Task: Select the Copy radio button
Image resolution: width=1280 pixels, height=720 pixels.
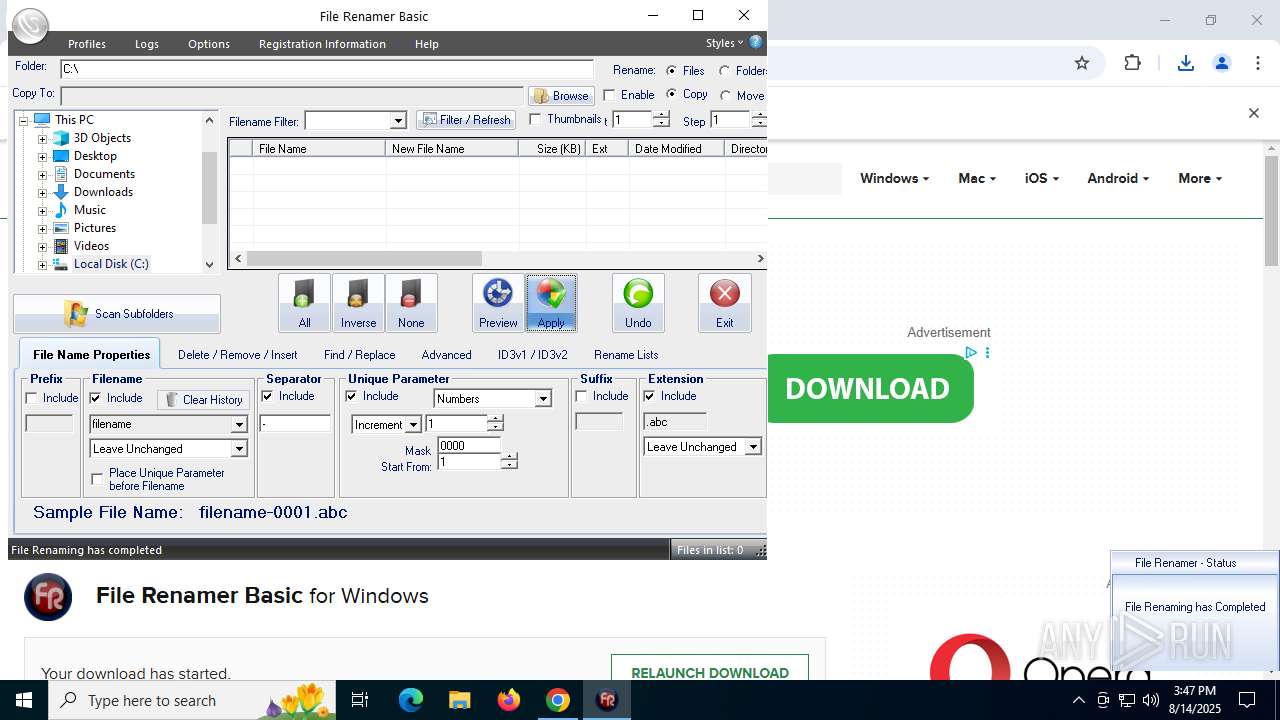Action: 671,94
